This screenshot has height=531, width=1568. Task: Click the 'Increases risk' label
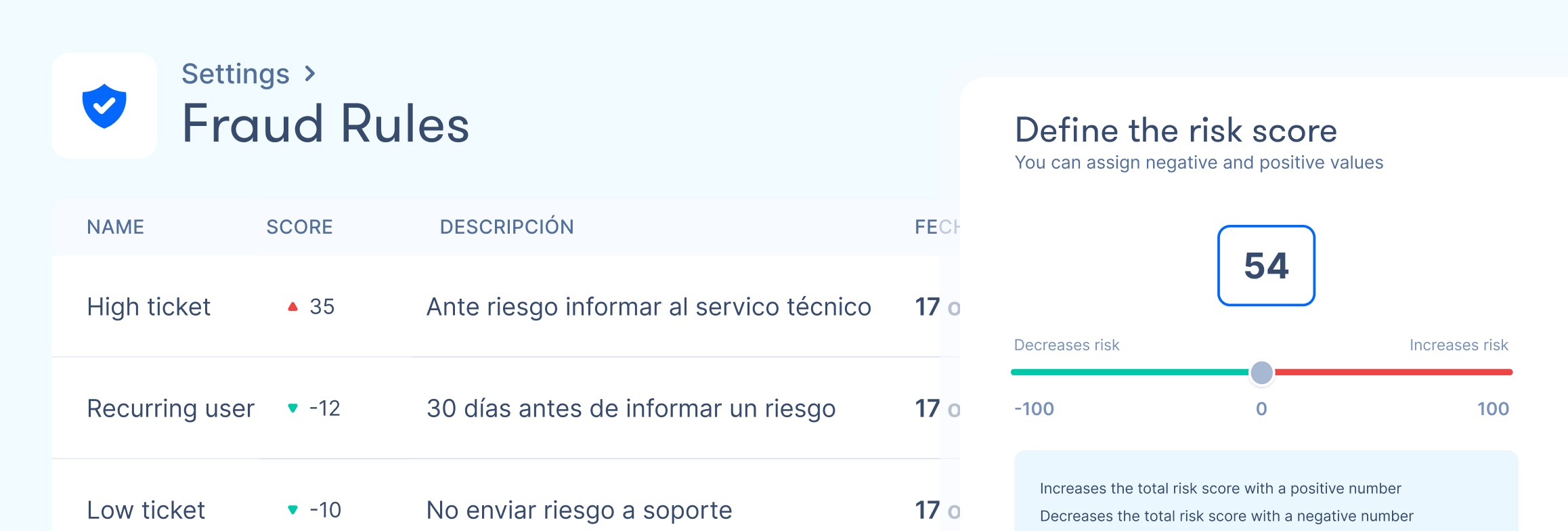coord(1459,345)
